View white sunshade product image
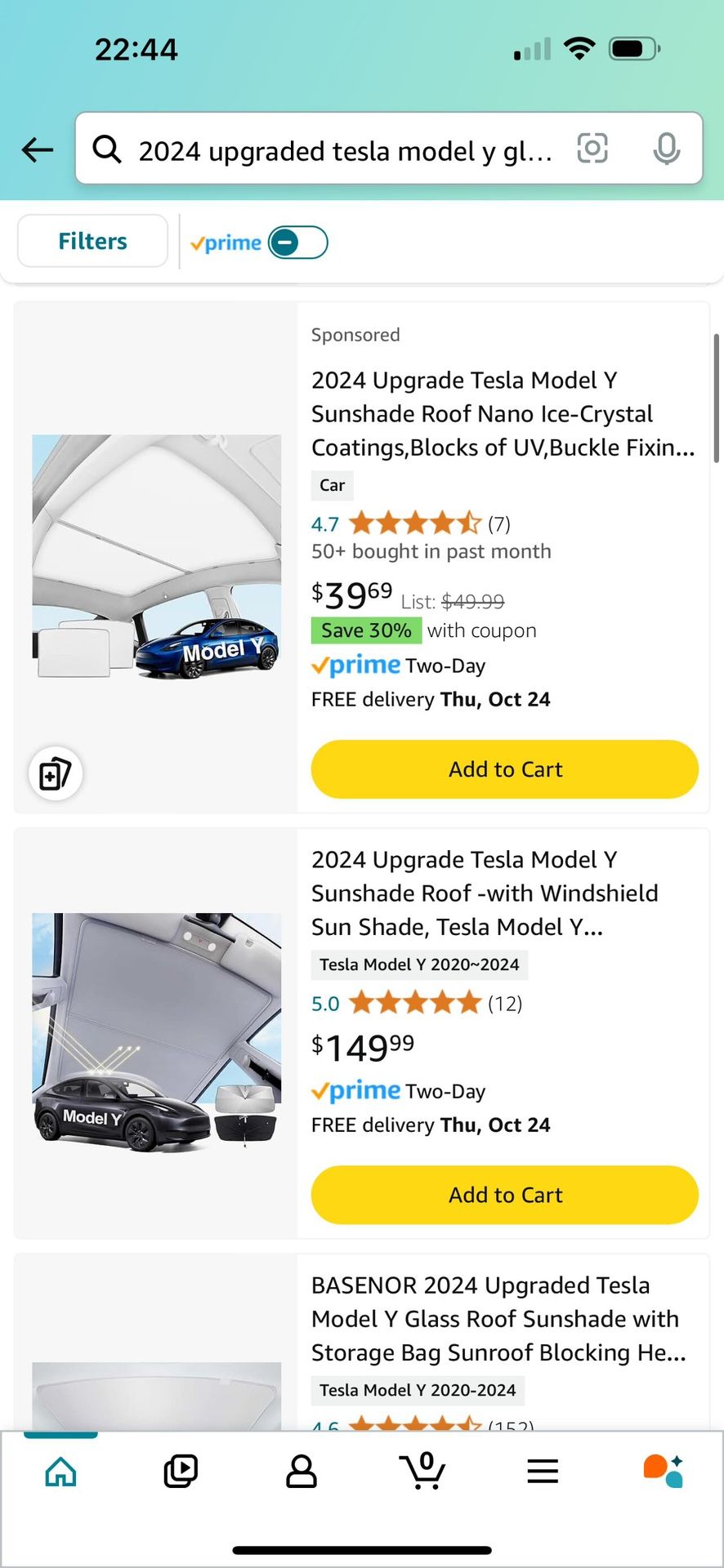 pos(156,557)
